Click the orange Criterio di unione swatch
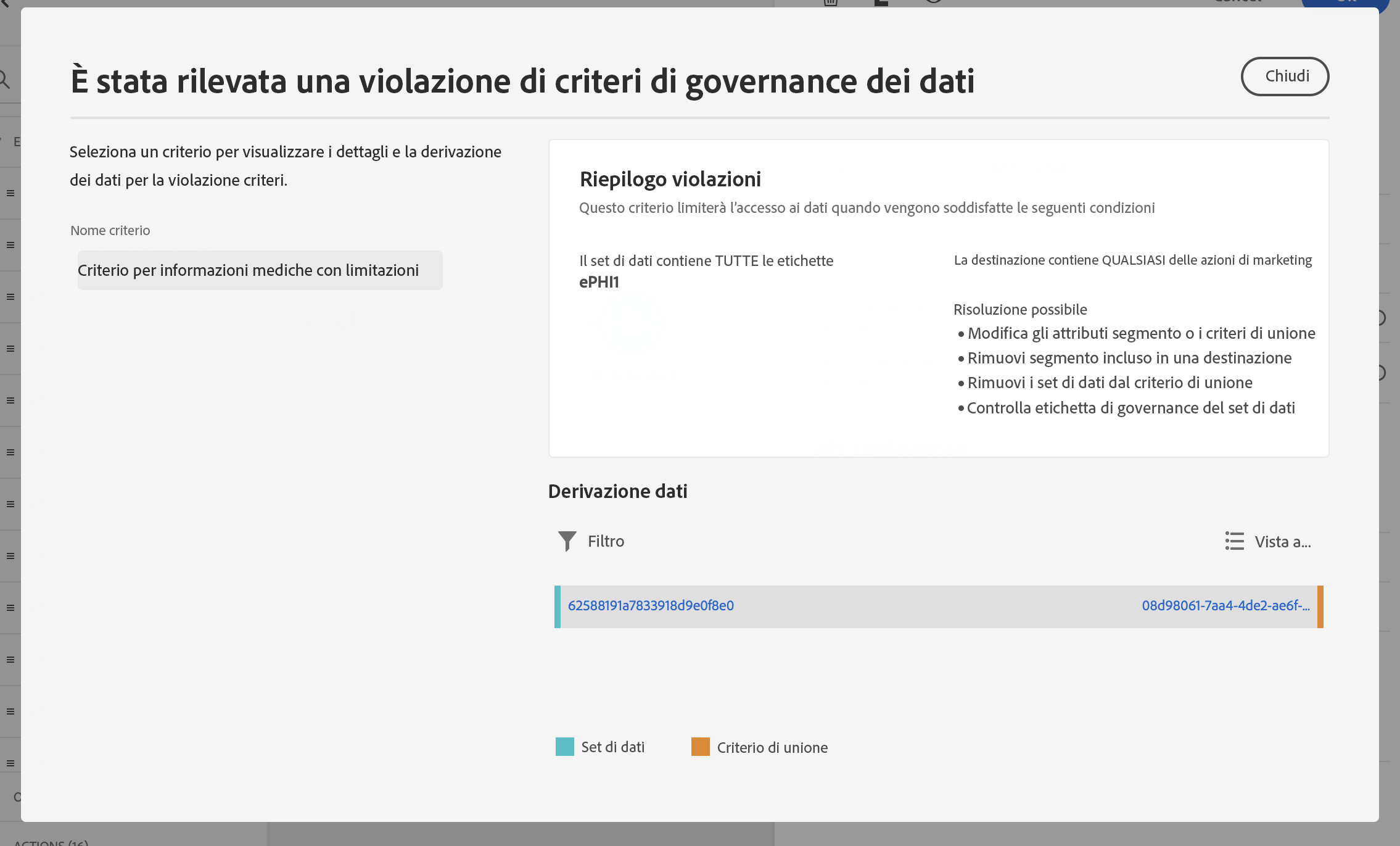 tap(700, 747)
